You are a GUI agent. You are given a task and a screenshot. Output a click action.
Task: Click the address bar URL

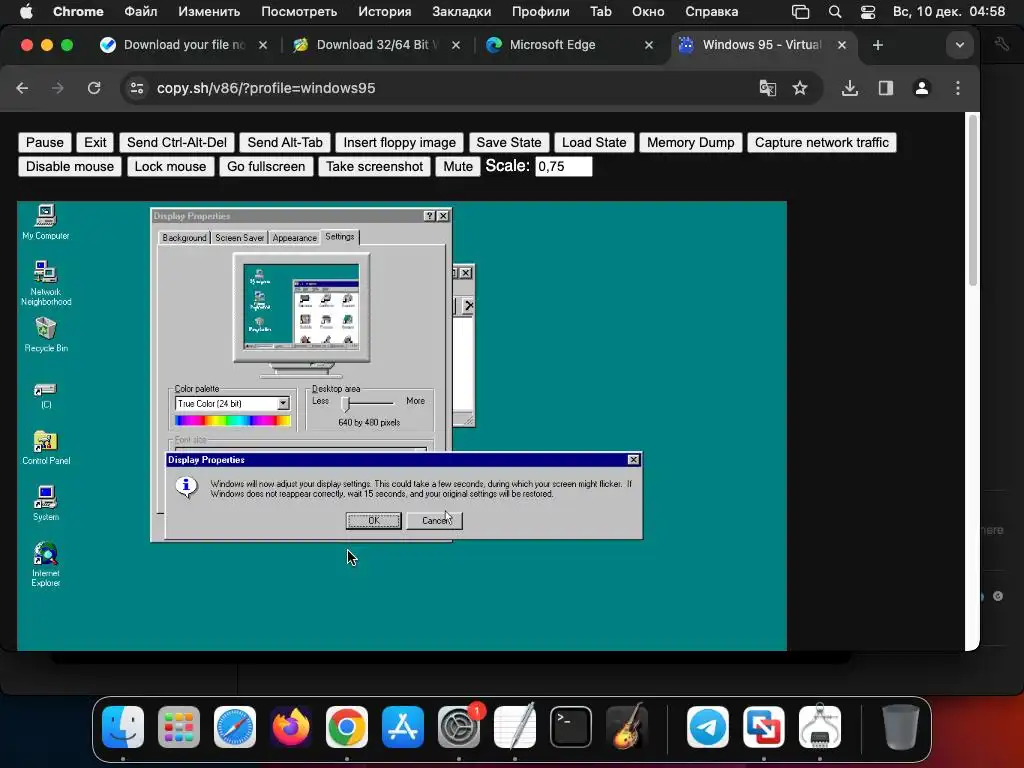click(266, 88)
